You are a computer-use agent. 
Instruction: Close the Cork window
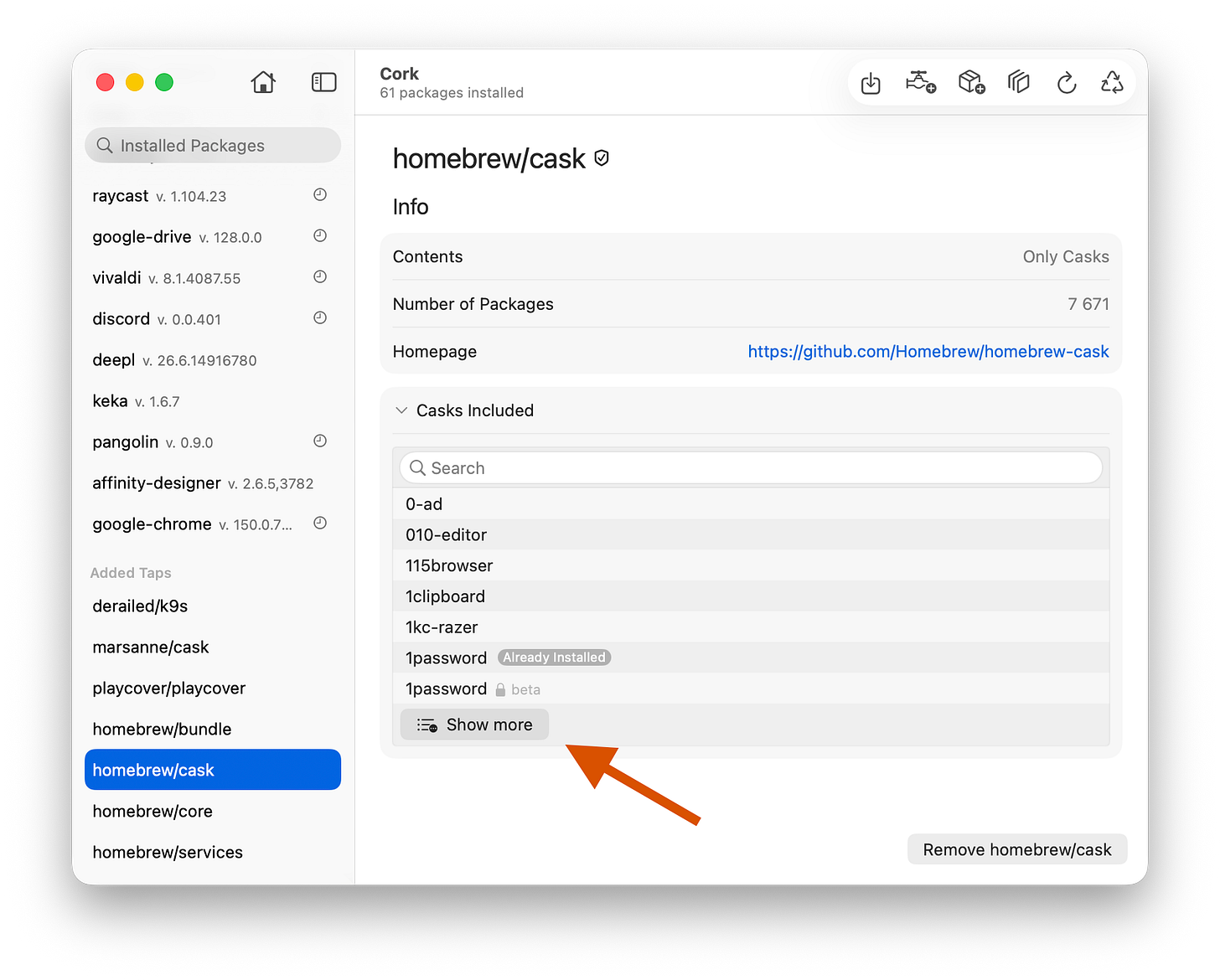106,82
